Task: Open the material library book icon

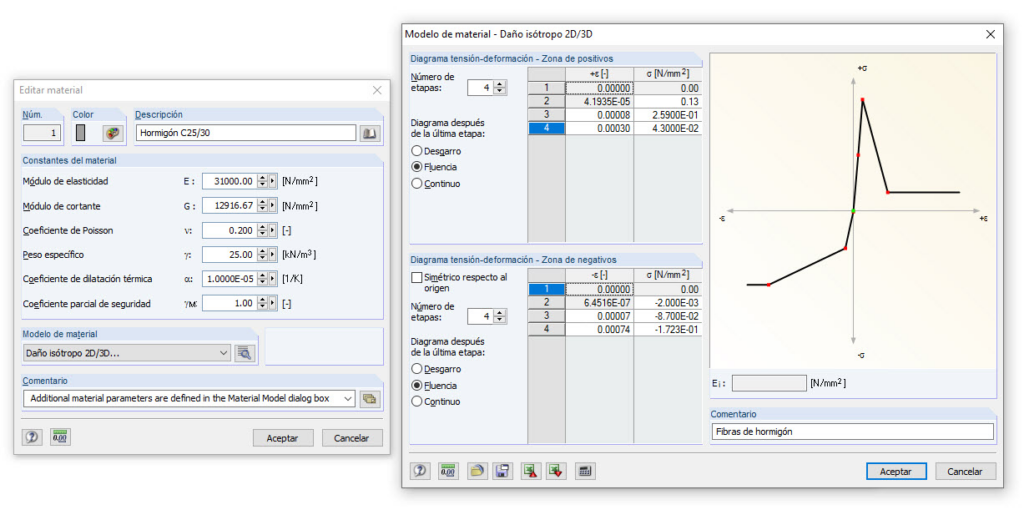Action: point(370,133)
